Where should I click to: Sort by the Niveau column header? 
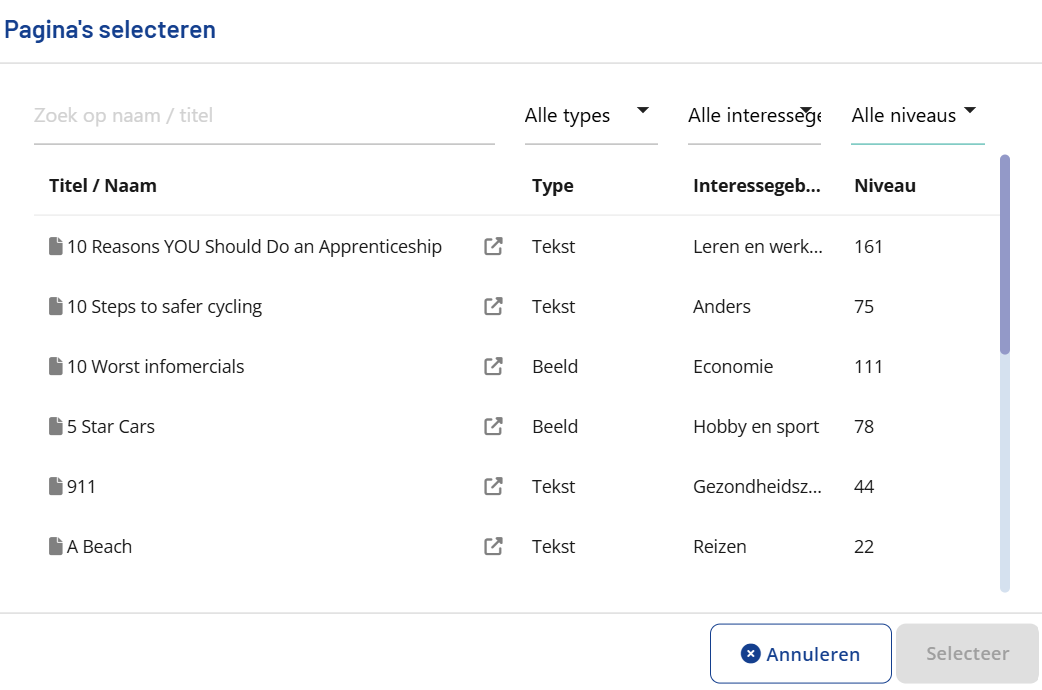(x=885, y=186)
